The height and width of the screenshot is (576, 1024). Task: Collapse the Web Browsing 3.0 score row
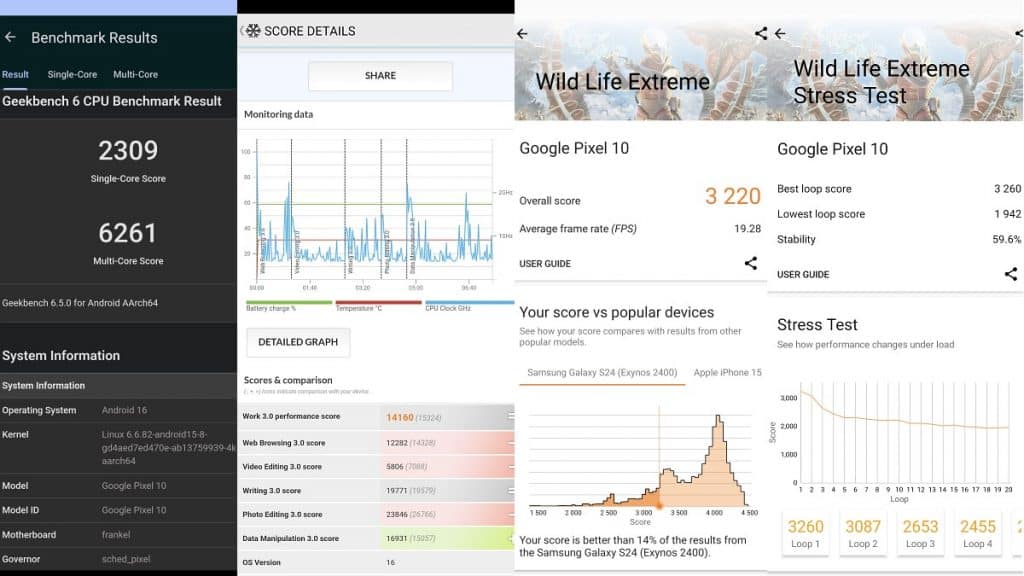(510, 442)
